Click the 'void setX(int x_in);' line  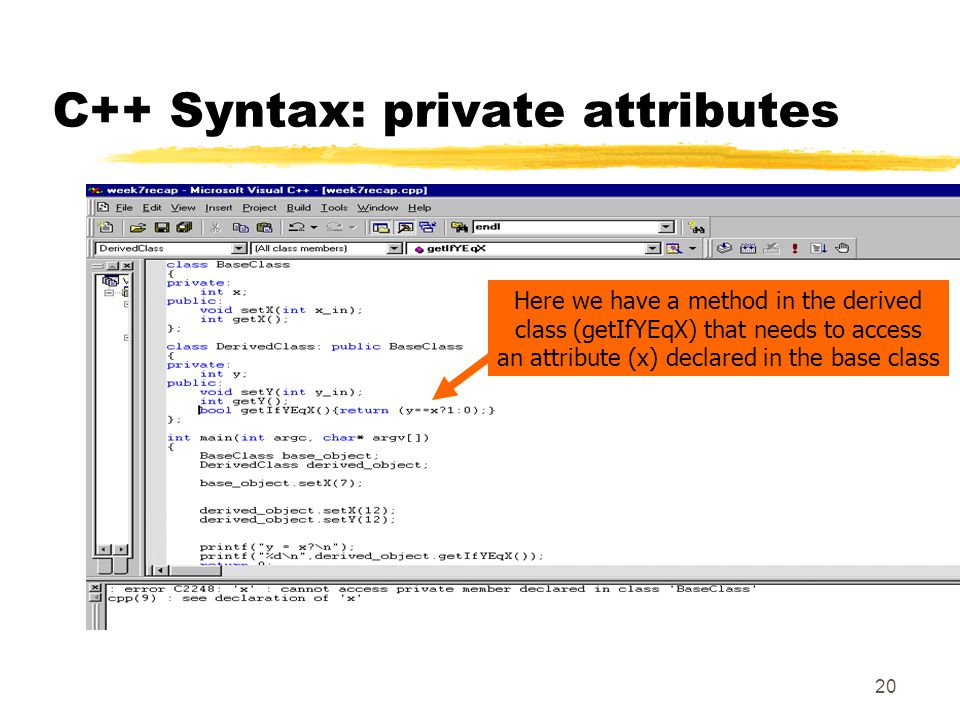[x=281, y=310]
